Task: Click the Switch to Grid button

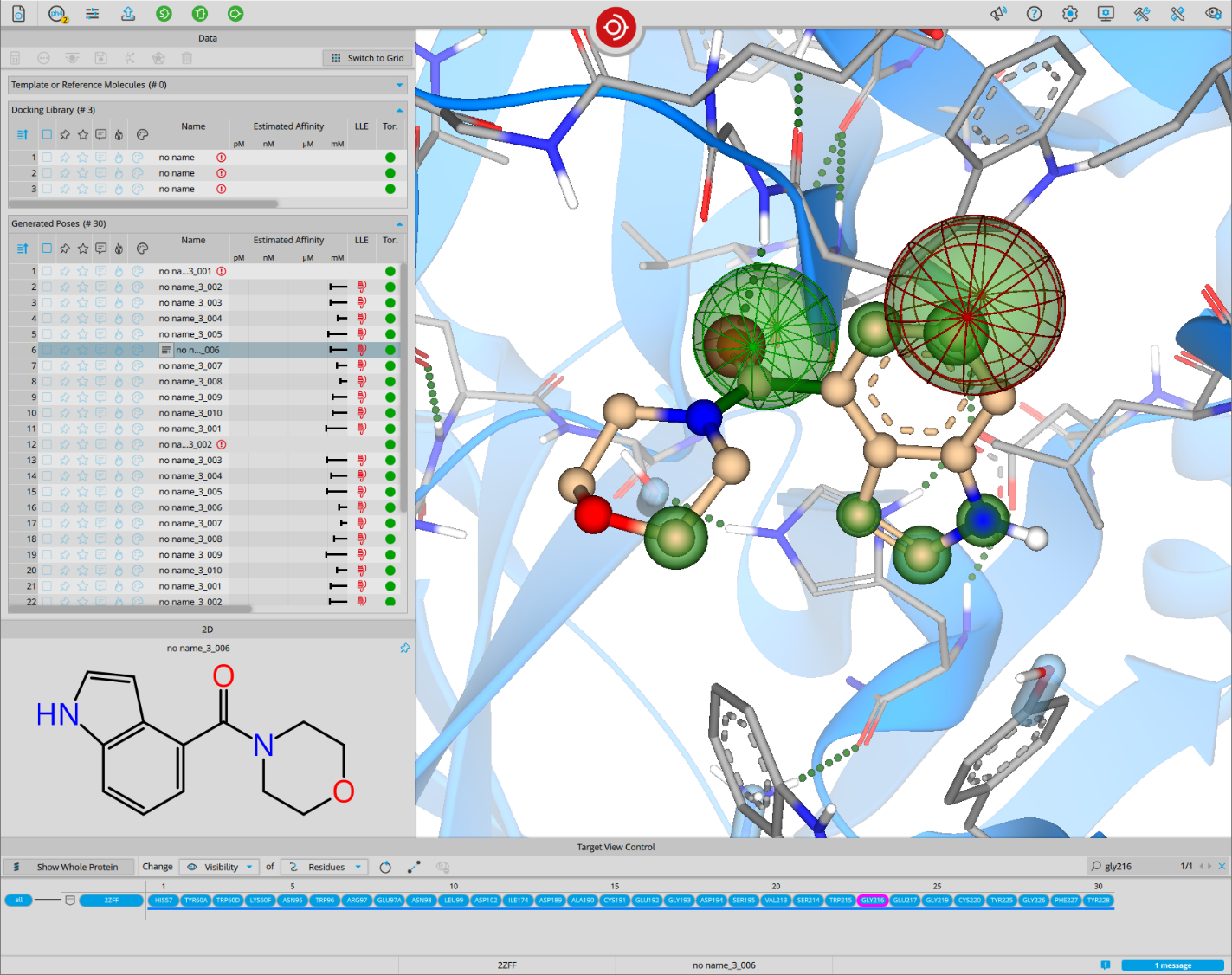Action: (367, 58)
